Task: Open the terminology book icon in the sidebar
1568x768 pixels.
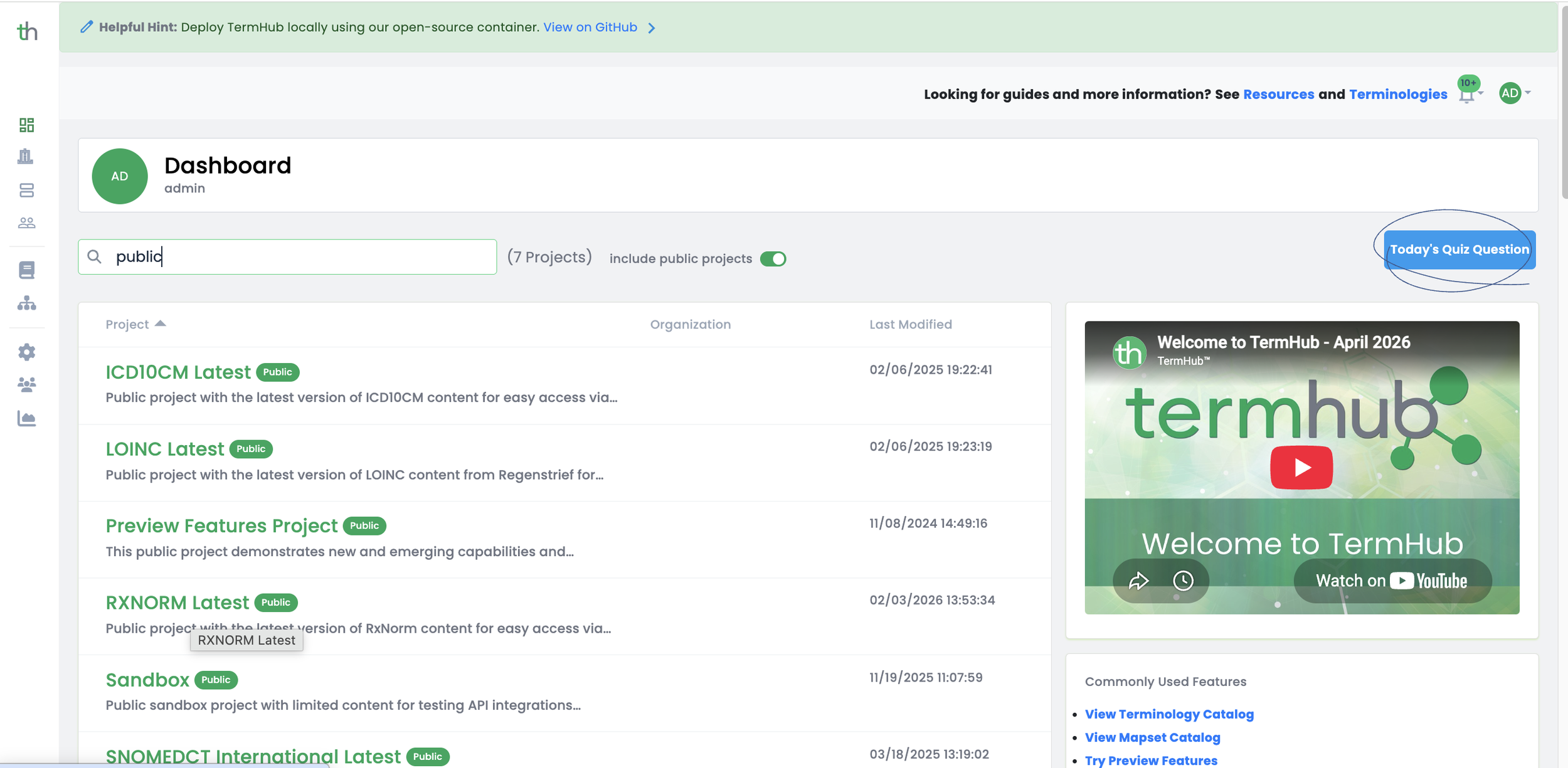Action: (26, 270)
